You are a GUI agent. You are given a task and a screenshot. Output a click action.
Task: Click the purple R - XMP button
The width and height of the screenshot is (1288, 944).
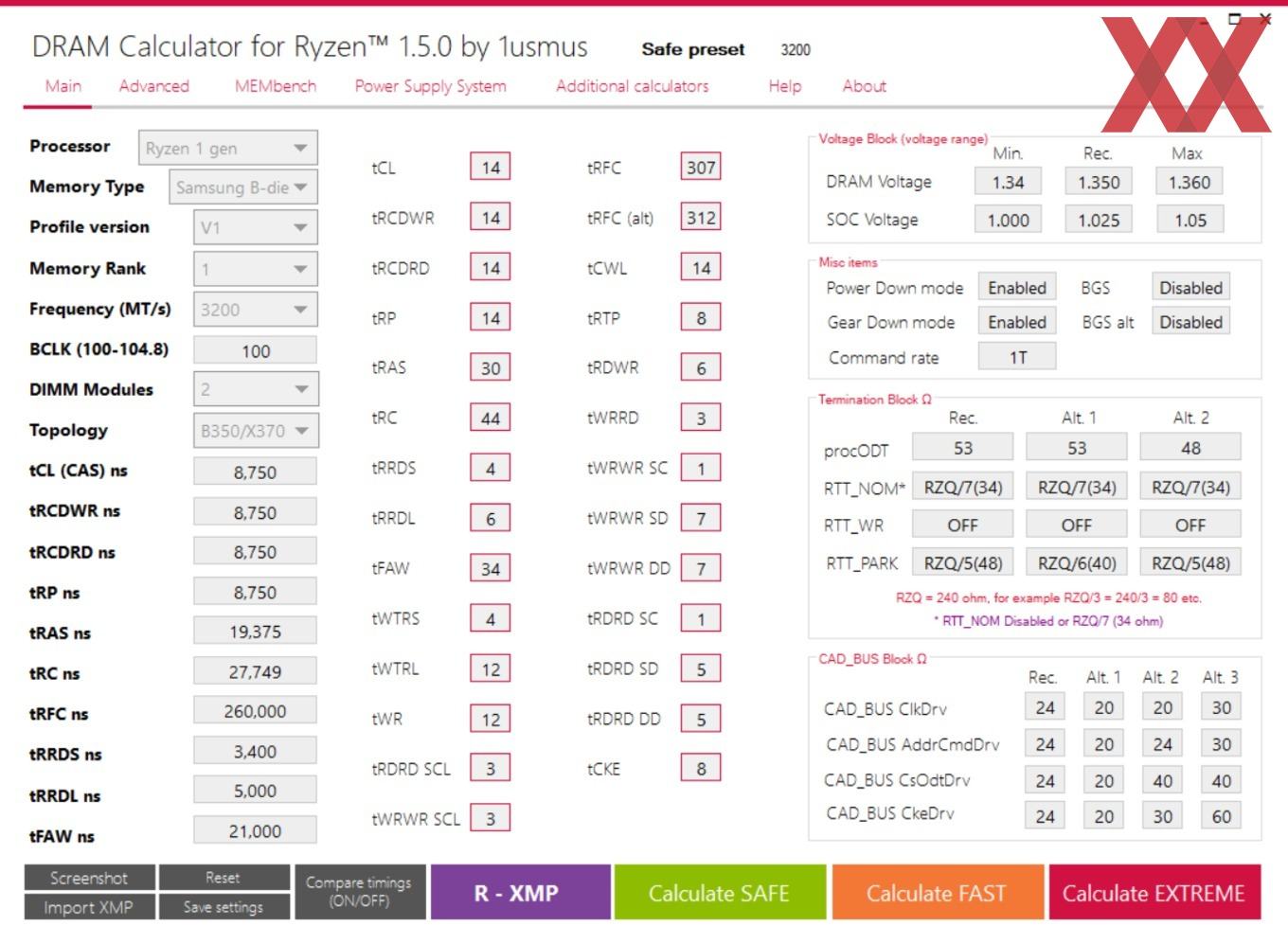click(x=520, y=892)
